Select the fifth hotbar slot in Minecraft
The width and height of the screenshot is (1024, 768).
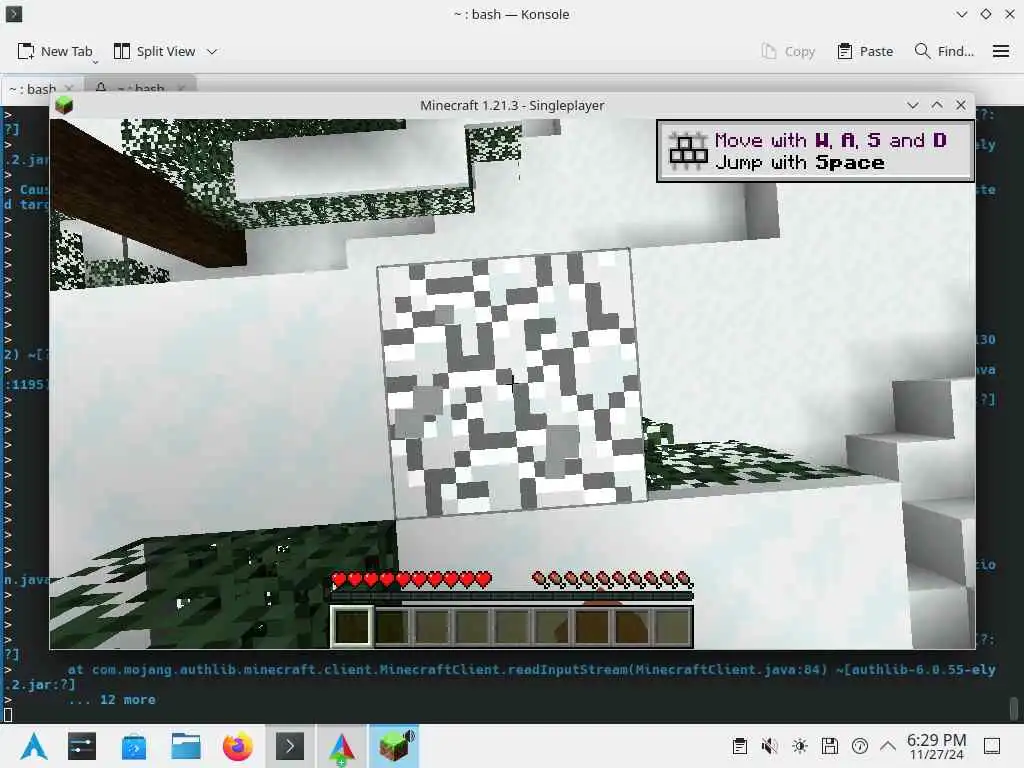(x=512, y=626)
